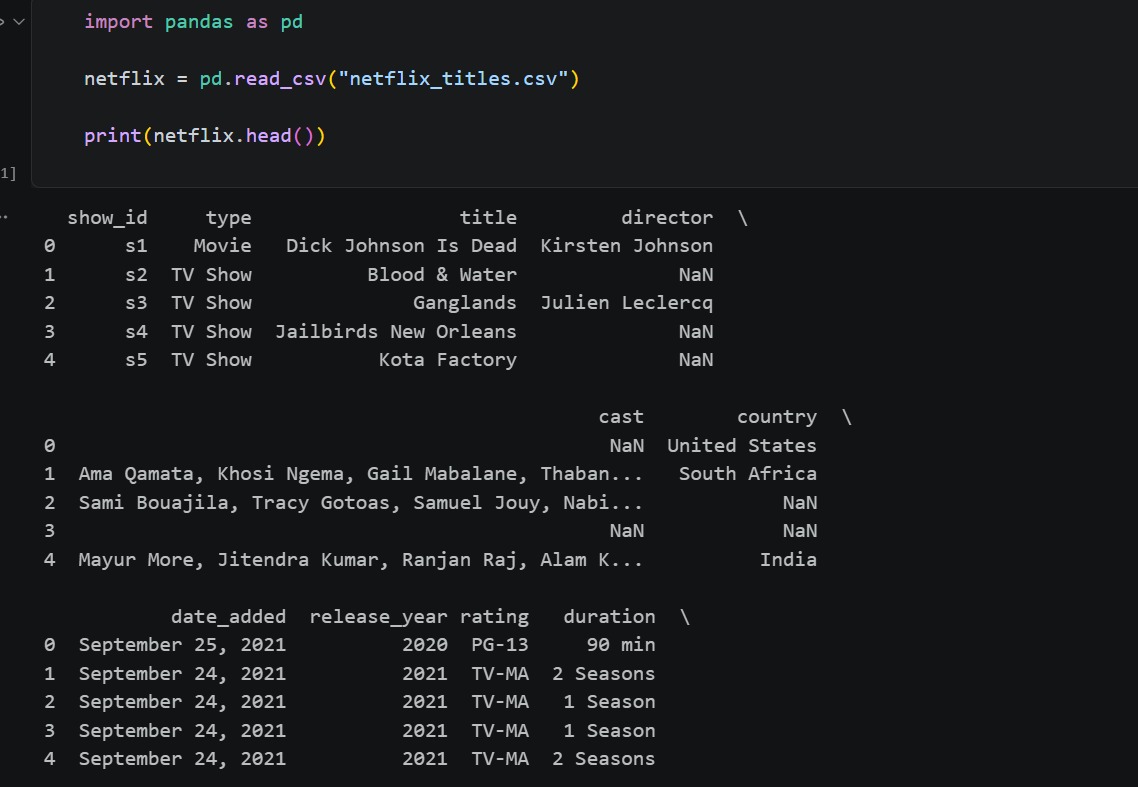Click the '2020' release year
Screen dimensions: 1138x787
(x=425, y=645)
